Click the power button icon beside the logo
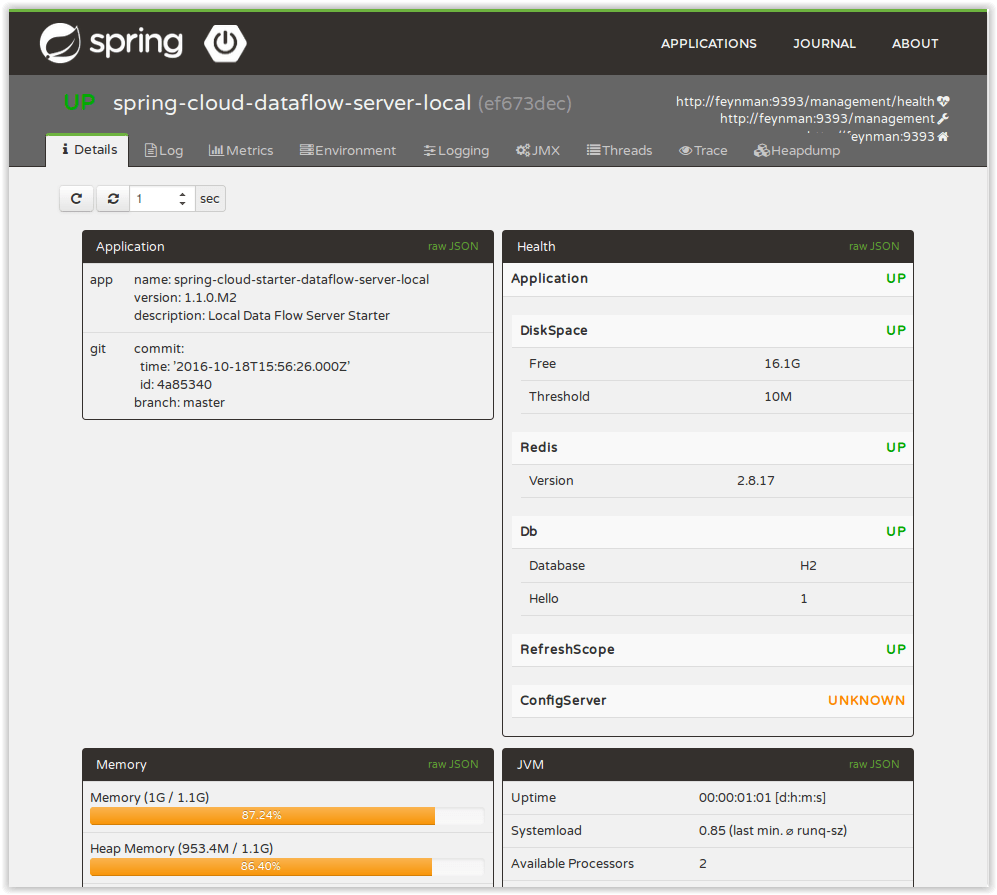This screenshot has height=895, width=997. point(225,43)
